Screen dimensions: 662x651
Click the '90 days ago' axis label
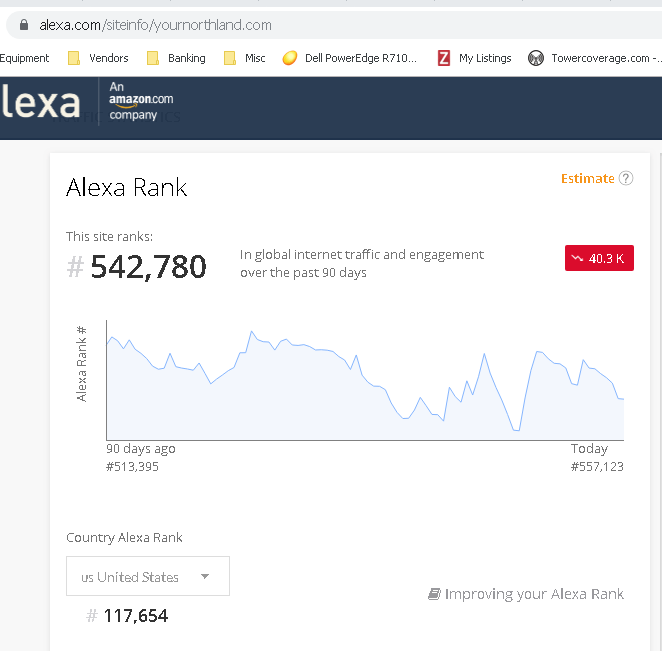141,449
